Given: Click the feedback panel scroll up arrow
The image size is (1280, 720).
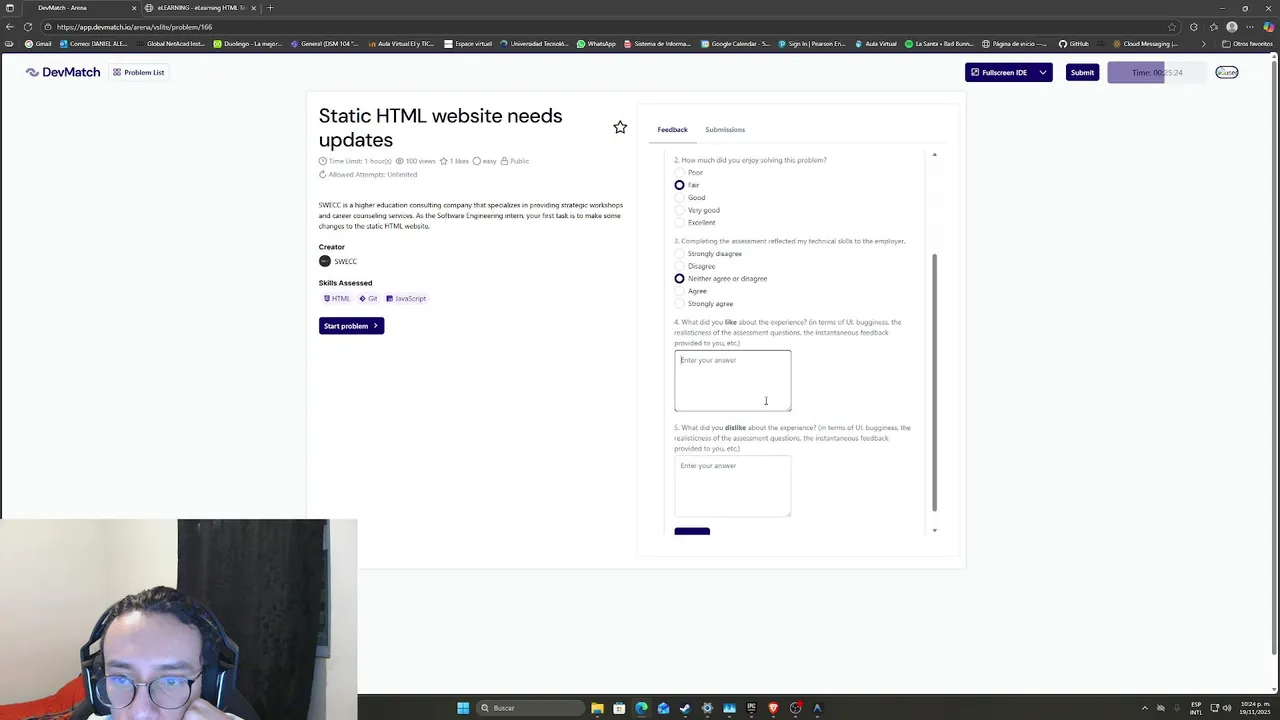Looking at the screenshot, I should [x=934, y=154].
